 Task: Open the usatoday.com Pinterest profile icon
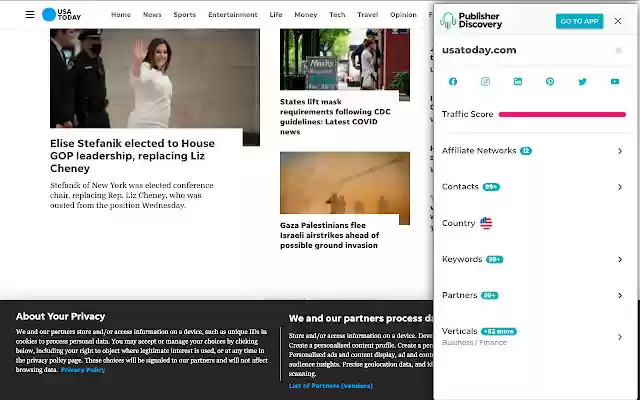(550, 82)
